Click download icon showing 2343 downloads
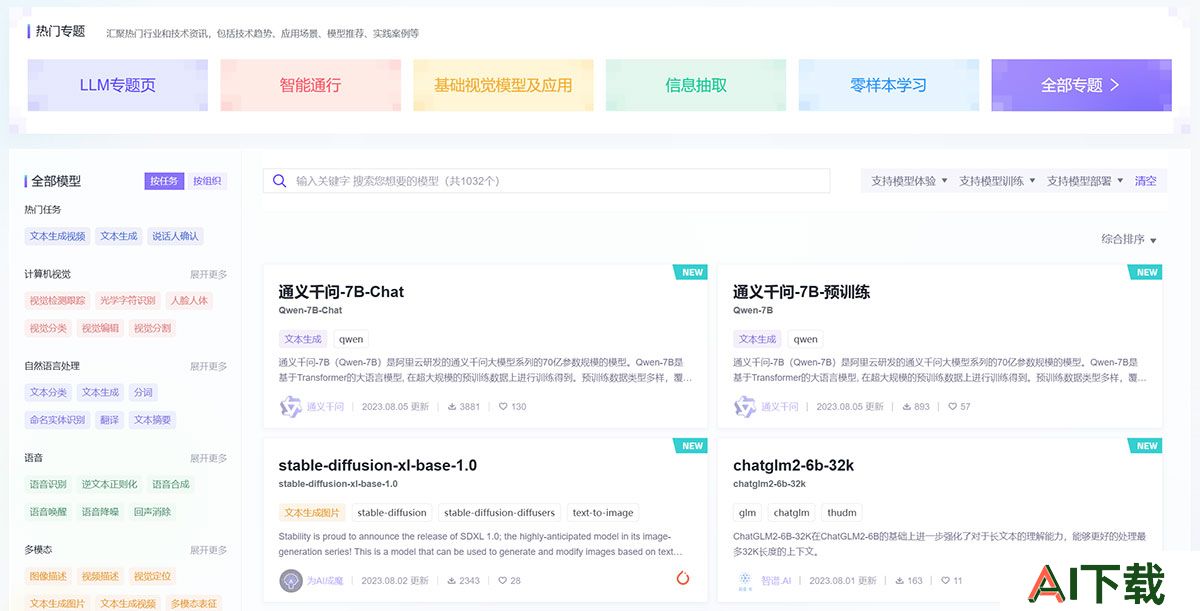 pyautogui.click(x=452, y=580)
